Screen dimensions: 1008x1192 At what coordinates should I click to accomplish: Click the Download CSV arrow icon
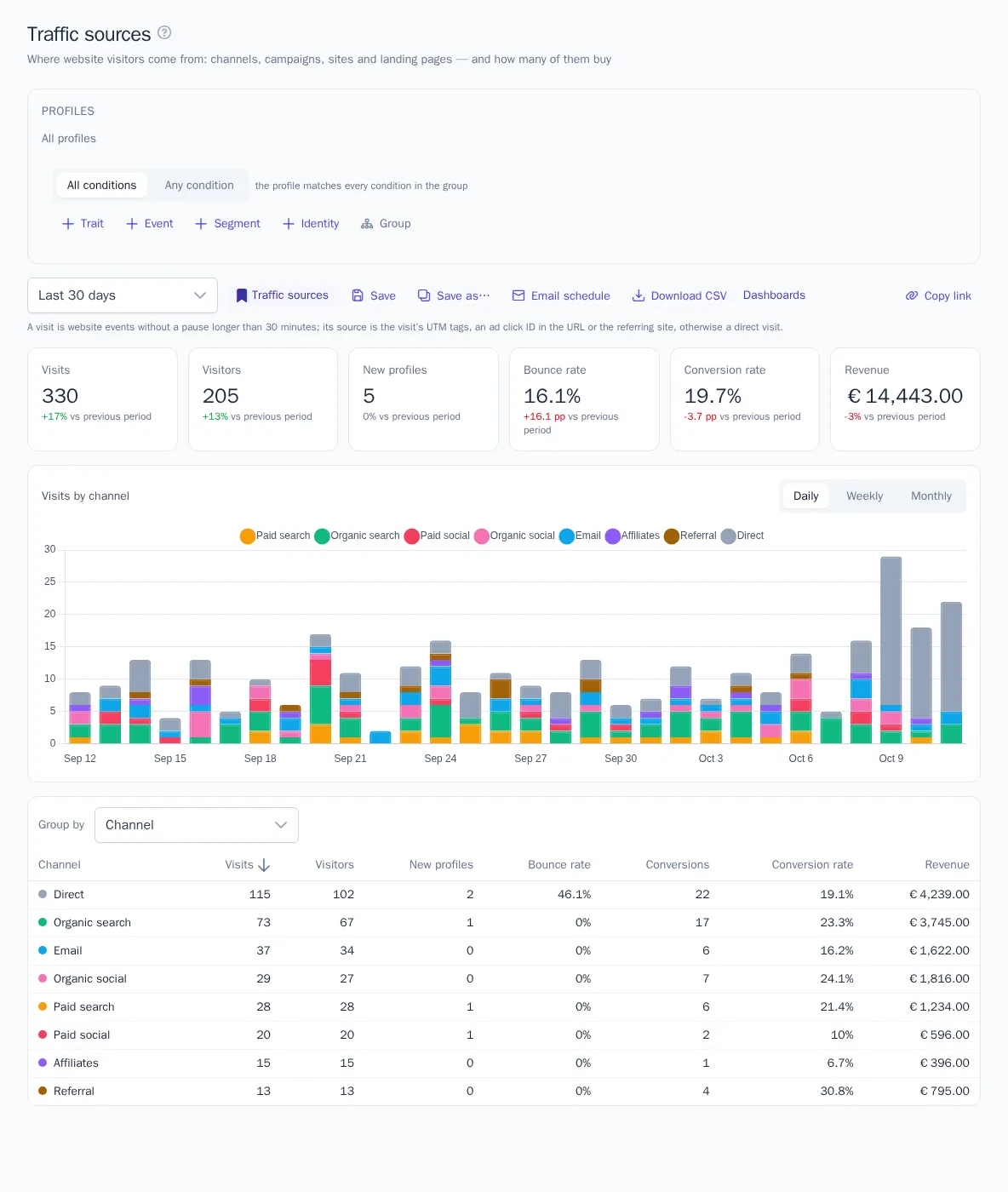639,295
